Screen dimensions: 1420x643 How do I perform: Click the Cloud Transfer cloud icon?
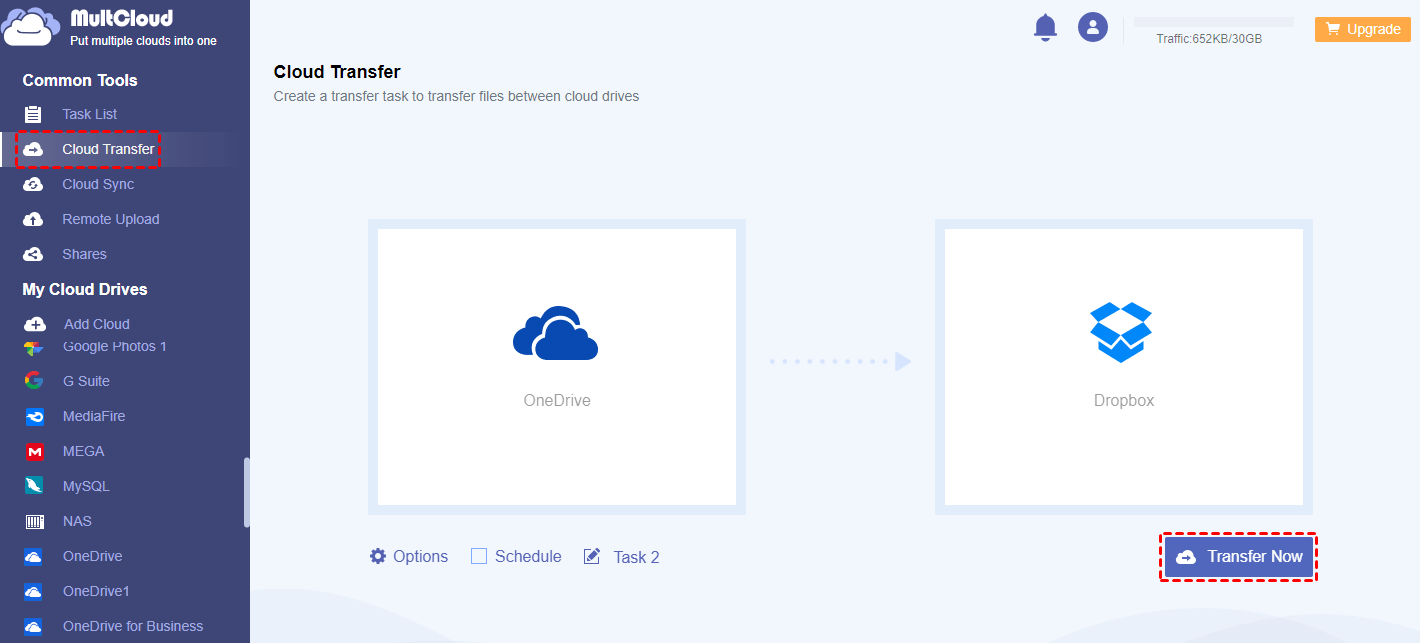(x=33, y=149)
